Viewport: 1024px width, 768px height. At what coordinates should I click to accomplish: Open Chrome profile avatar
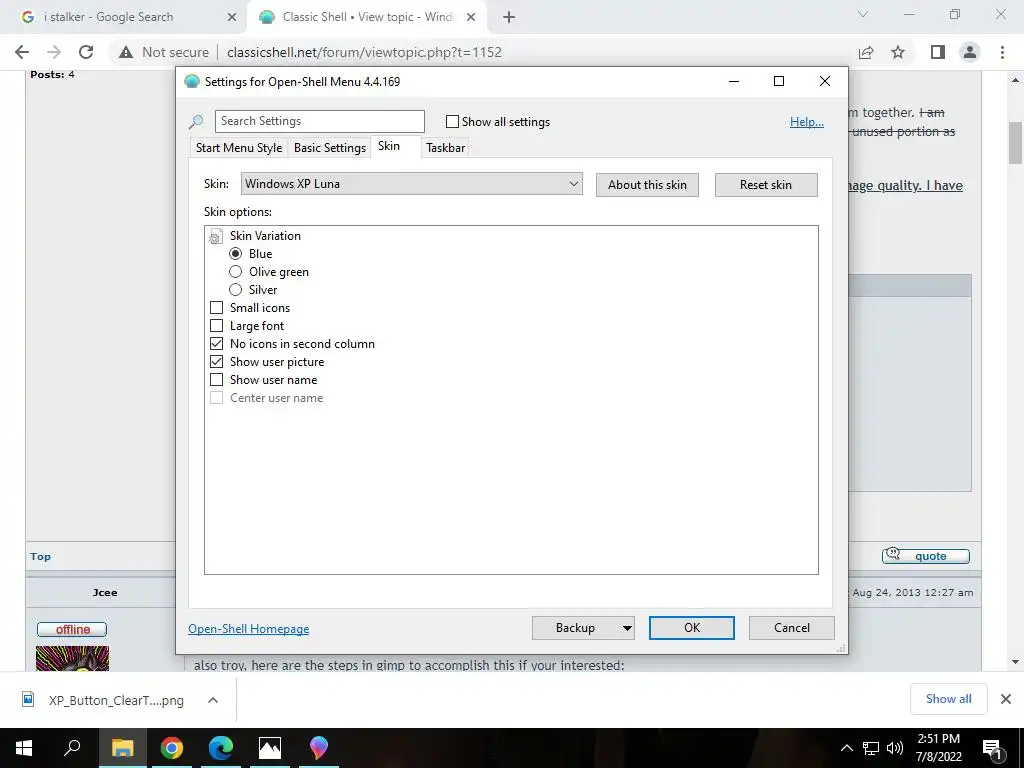point(970,52)
